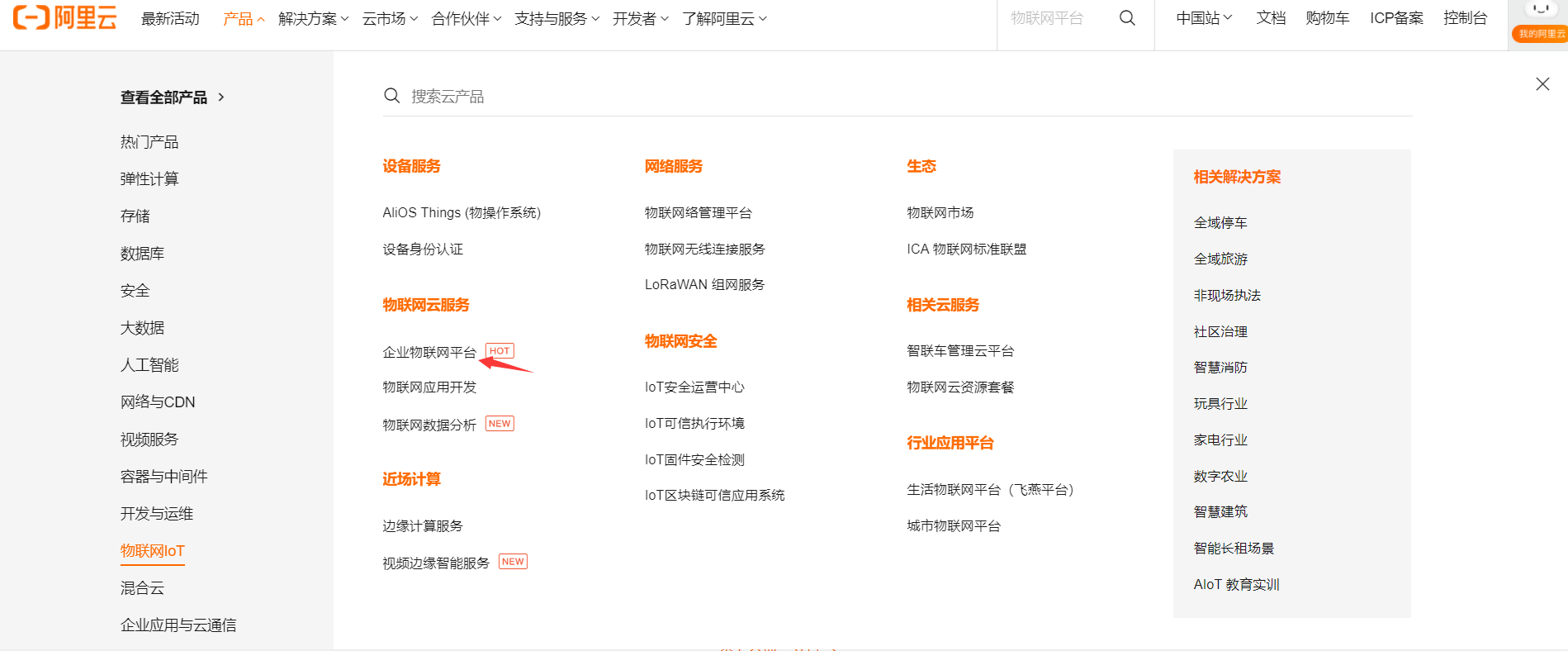Image resolution: width=1568 pixels, height=651 pixels.
Task: Click arrow next to 查看全部产品
Action: click(x=221, y=97)
